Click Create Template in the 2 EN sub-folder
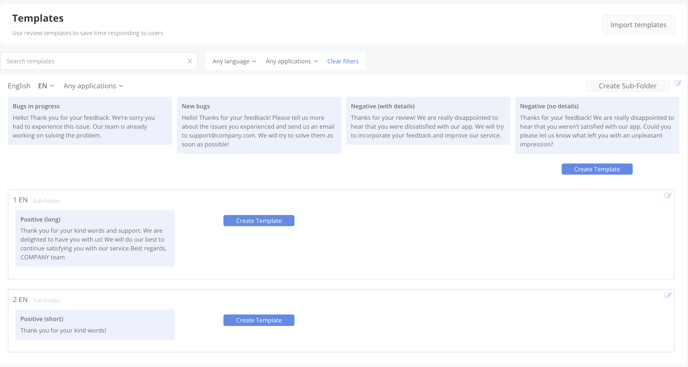 pos(258,320)
